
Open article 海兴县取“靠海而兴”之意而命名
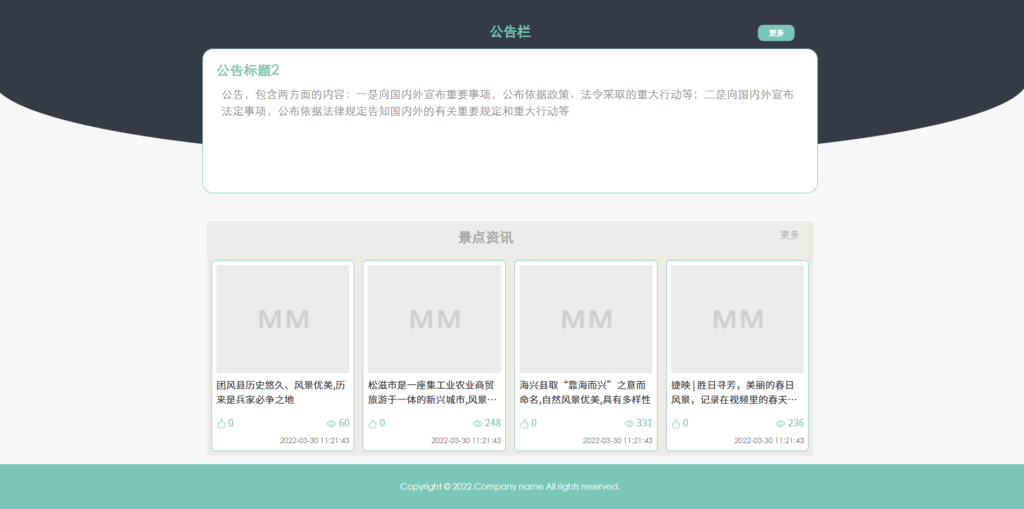[x=584, y=392]
